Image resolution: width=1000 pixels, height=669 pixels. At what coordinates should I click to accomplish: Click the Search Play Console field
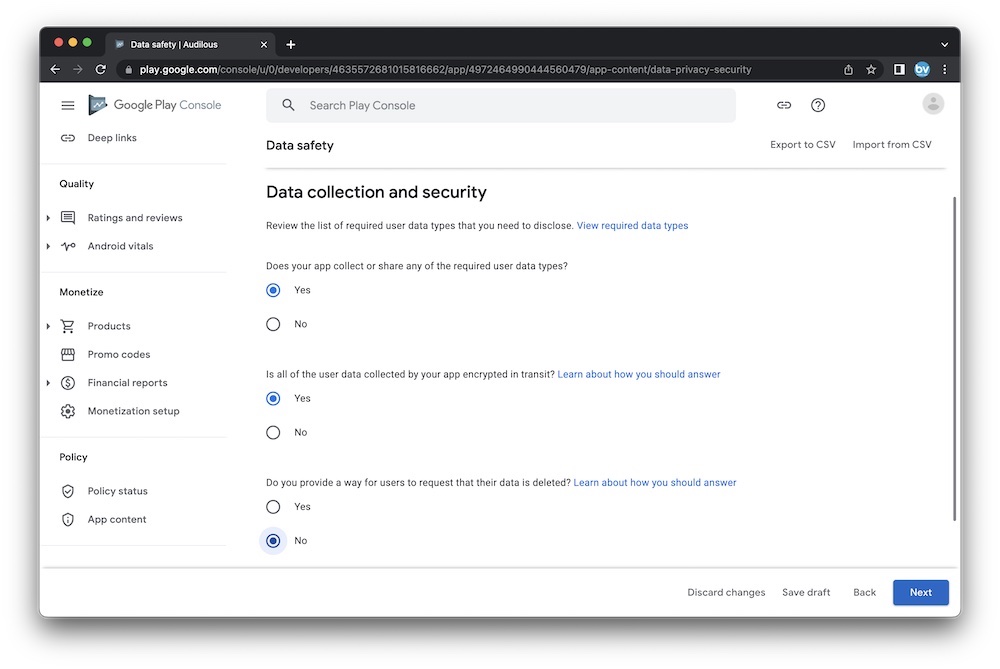tap(501, 105)
